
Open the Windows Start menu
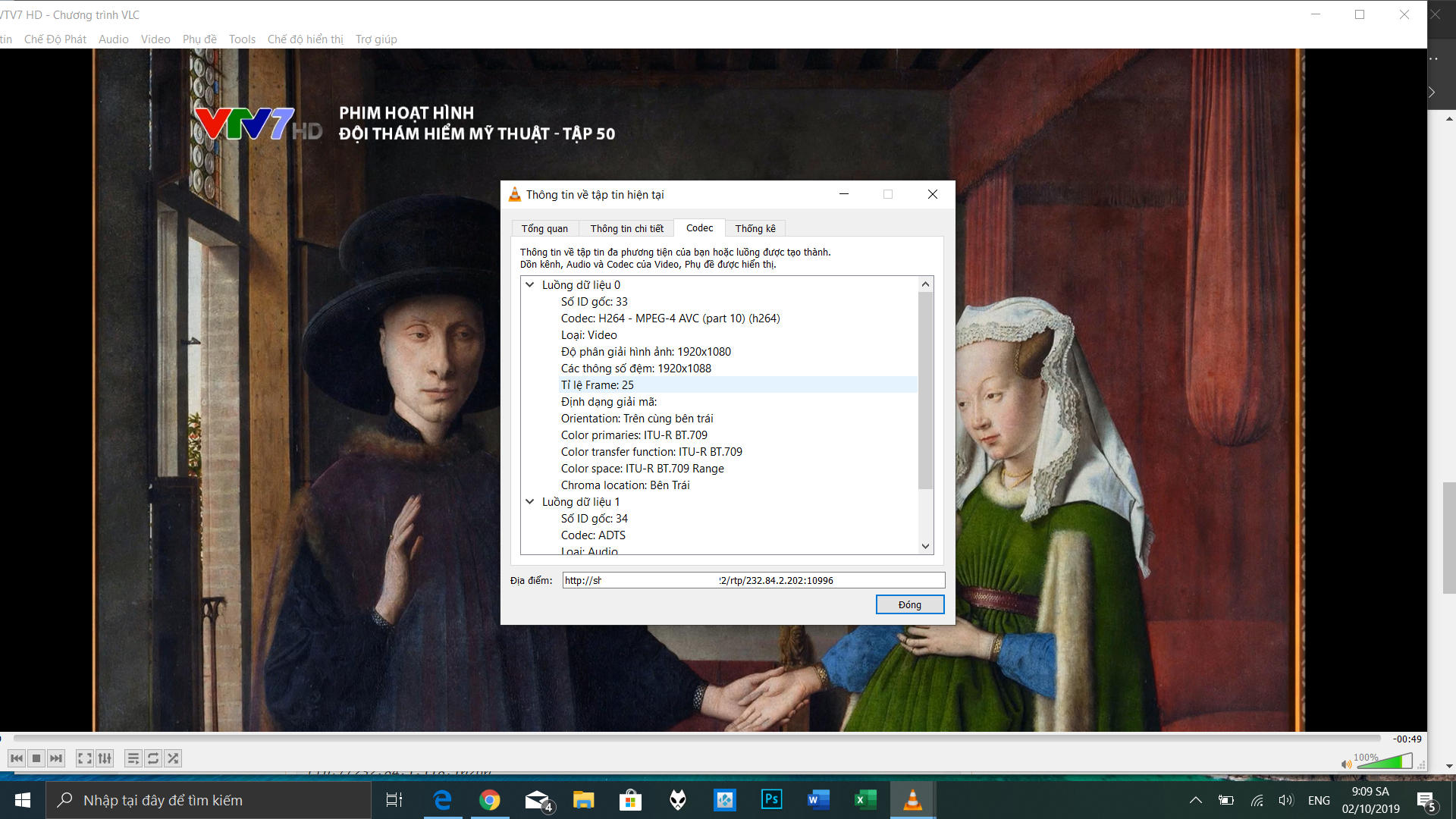23,800
